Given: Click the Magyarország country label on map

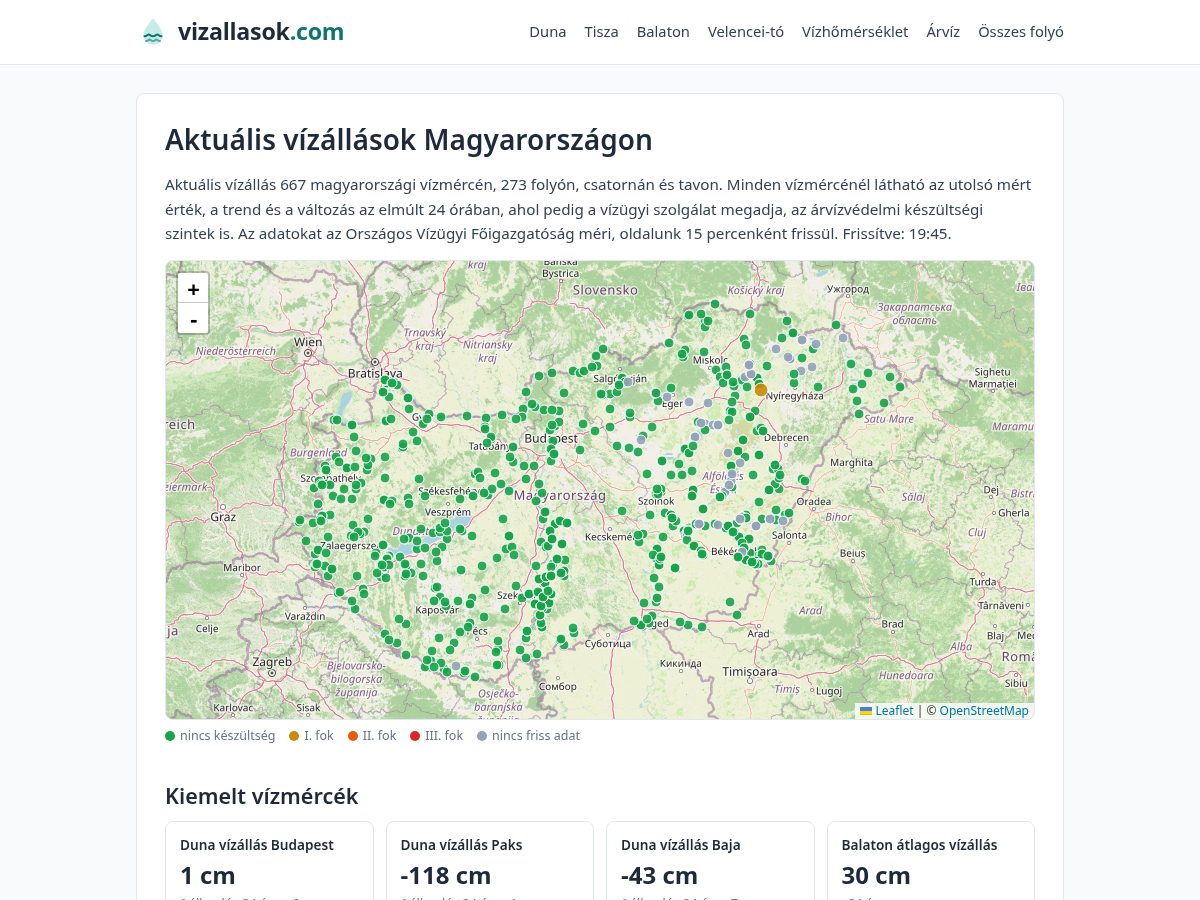Looking at the screenshot, I should point(560,495).
